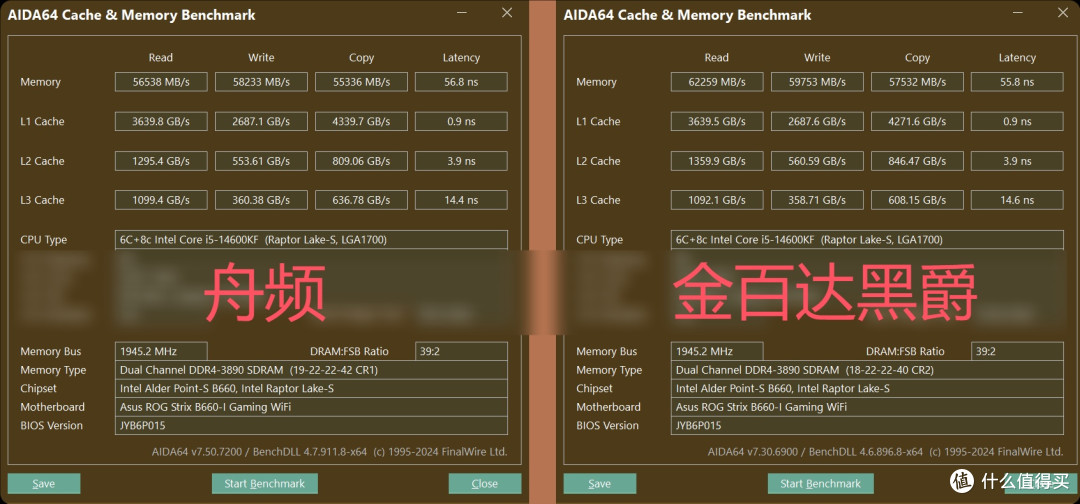Click the L2 Cache Read field 1359.9 GB/s
1080x504 pixels.
point(717,161)
